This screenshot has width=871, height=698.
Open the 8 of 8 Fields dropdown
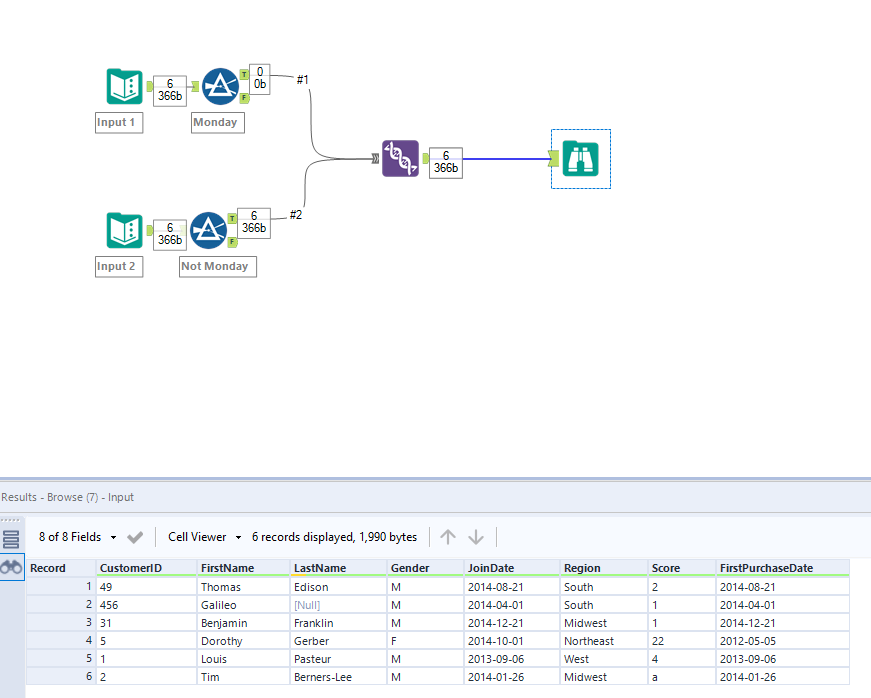click(x=78, y=537)
